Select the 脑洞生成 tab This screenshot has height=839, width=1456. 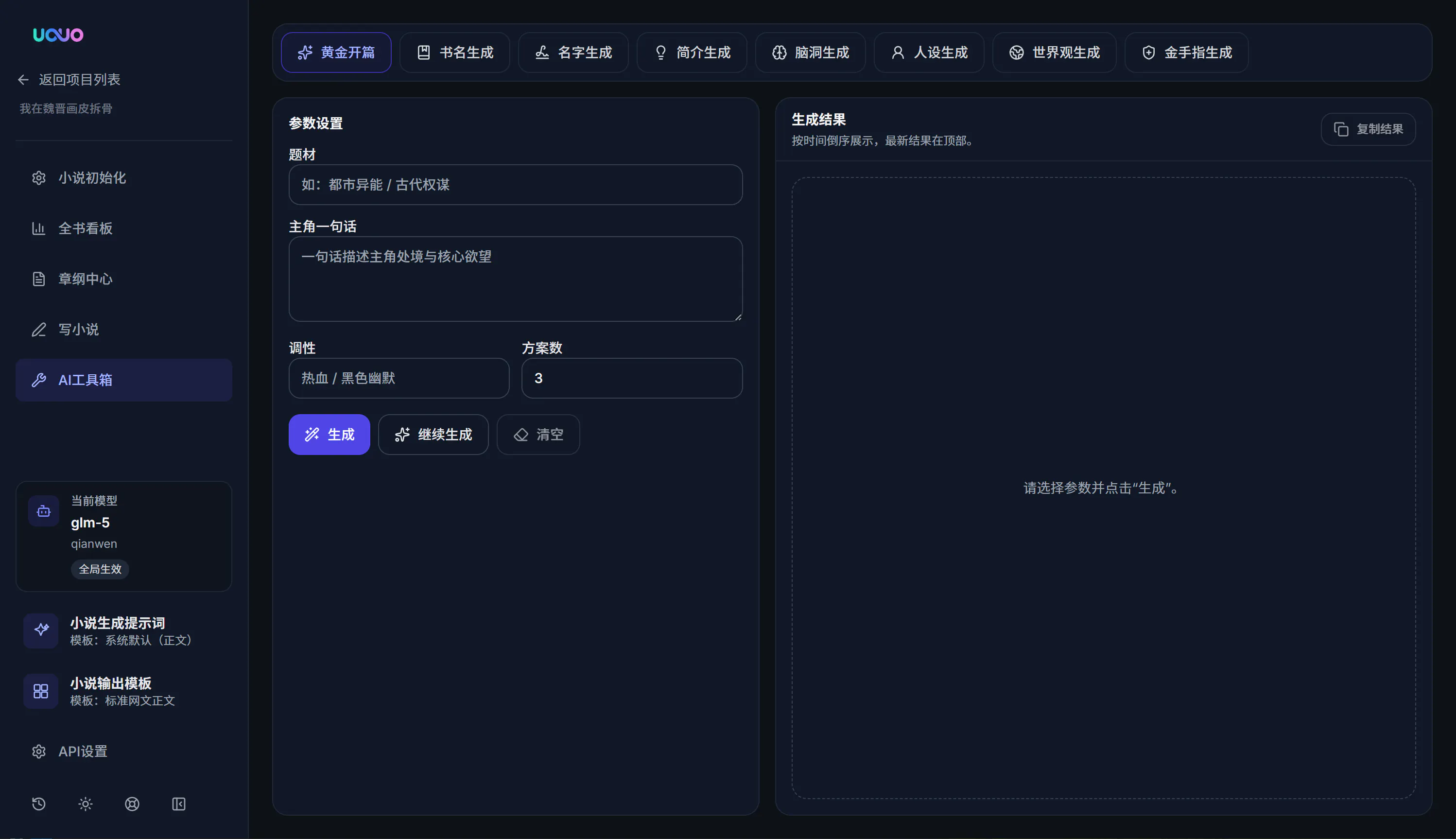click(x=810, y=52)
